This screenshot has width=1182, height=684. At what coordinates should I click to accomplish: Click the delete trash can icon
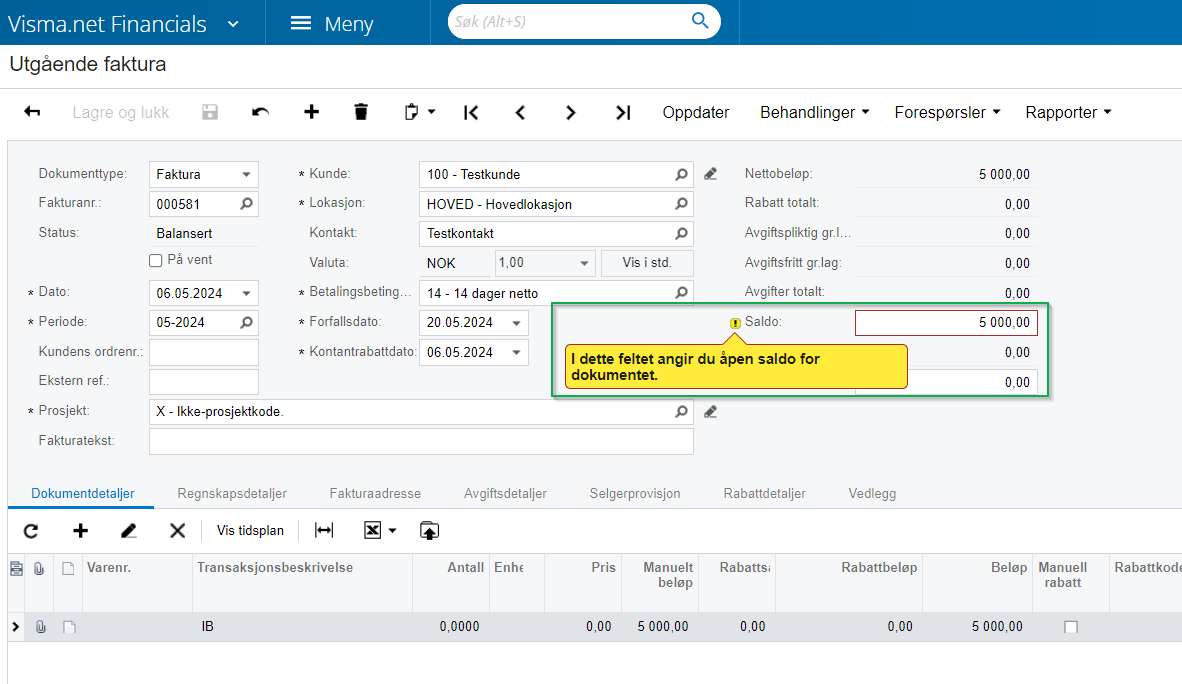(x=361, y=112)
